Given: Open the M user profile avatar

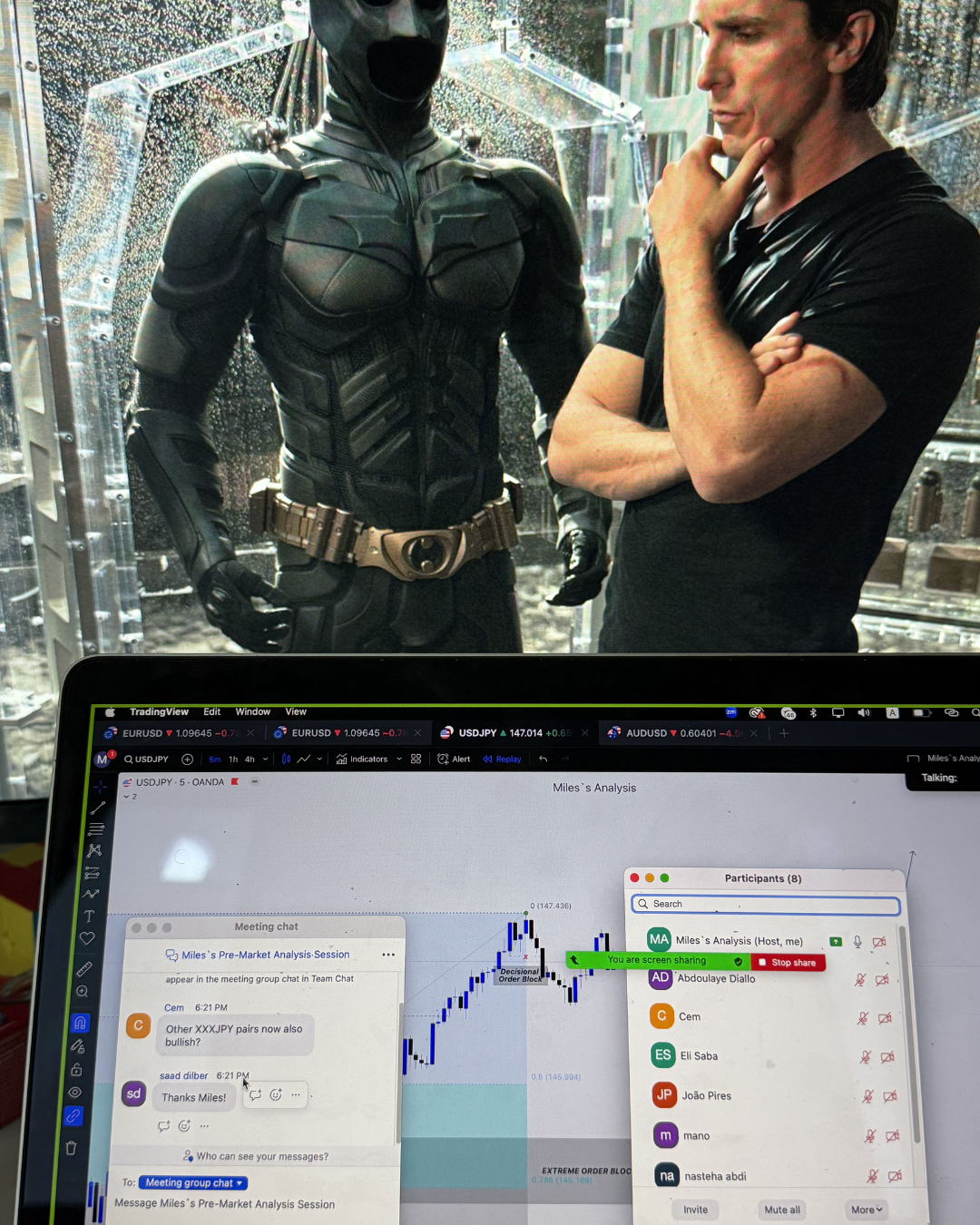Looking at the screenshot, I should tap(103, 759).
